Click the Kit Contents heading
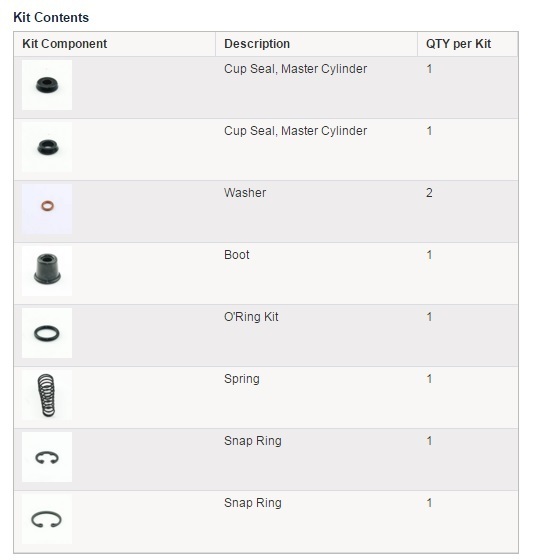The width and height of the screenshot is (533, 560). point(51,18)
